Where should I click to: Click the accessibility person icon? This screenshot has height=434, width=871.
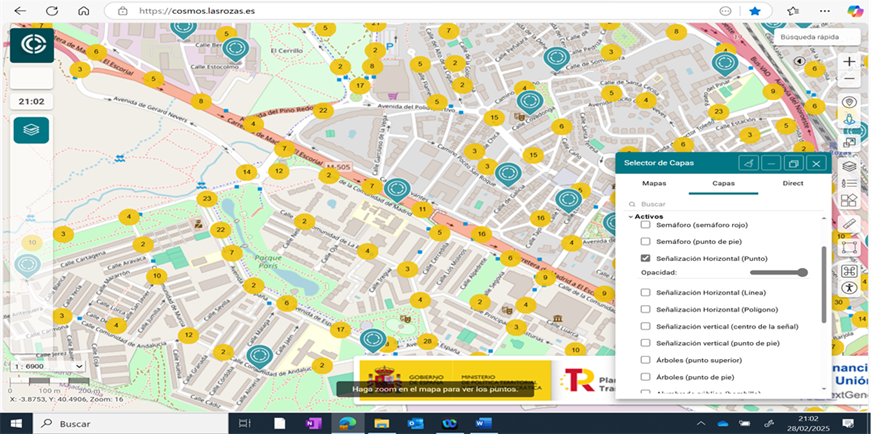849,288
